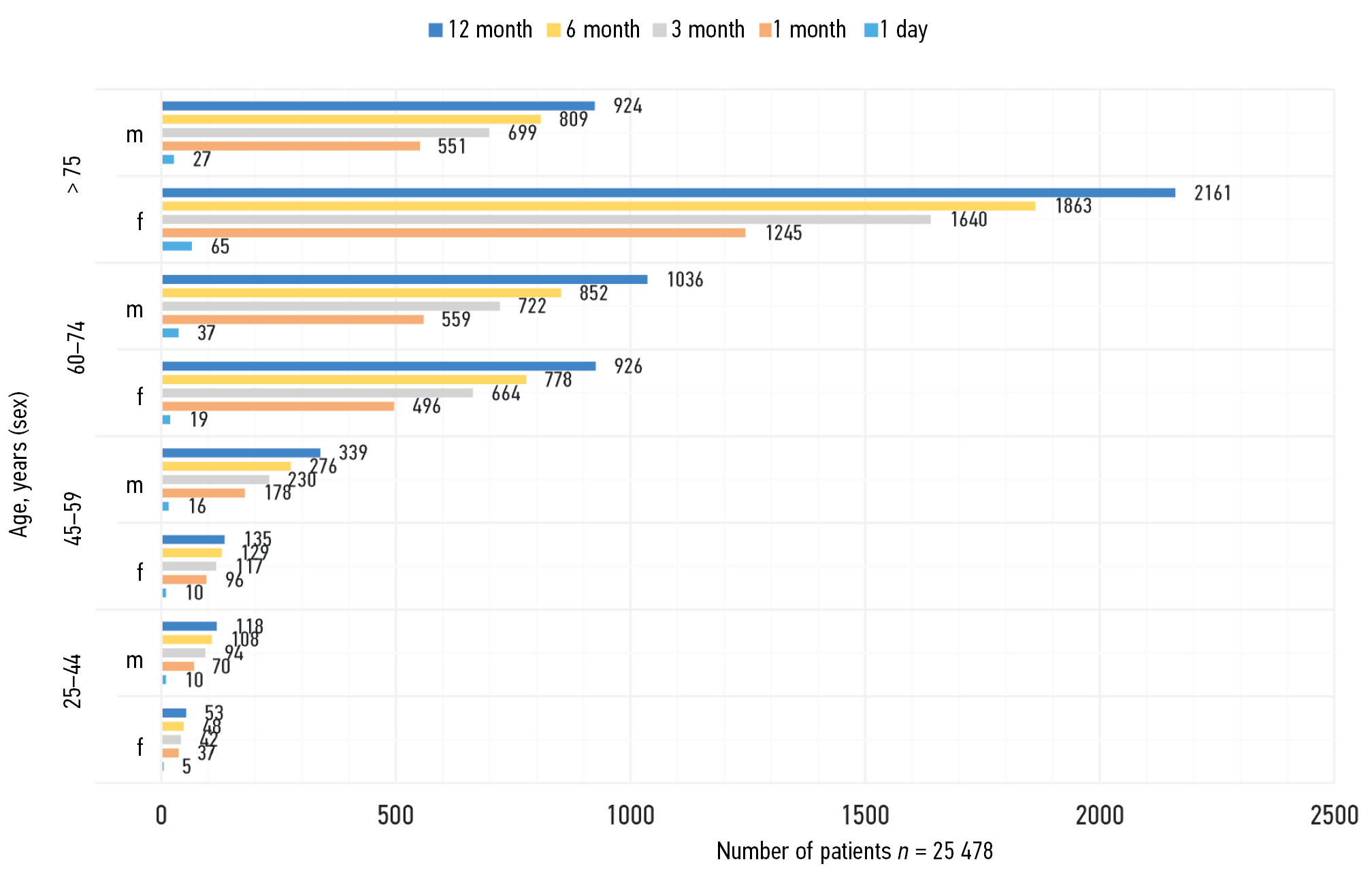Select the 1 day legend label text

coord(904,30)
